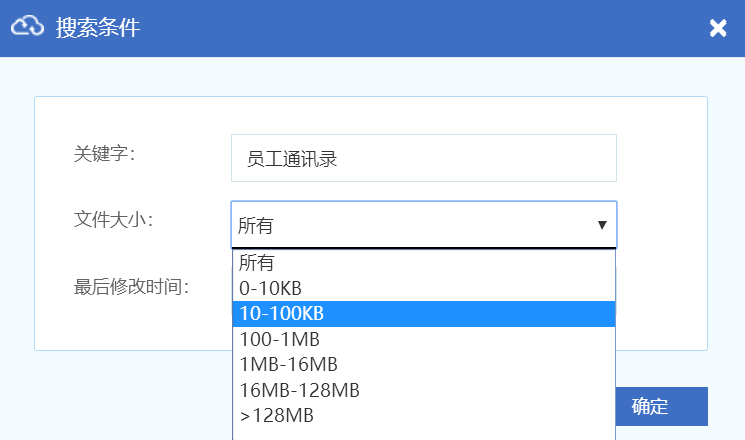The height and width of the screenshot is (440, 745).
Task: Click the cloud logo in title bar
Action: coord(27,27)
